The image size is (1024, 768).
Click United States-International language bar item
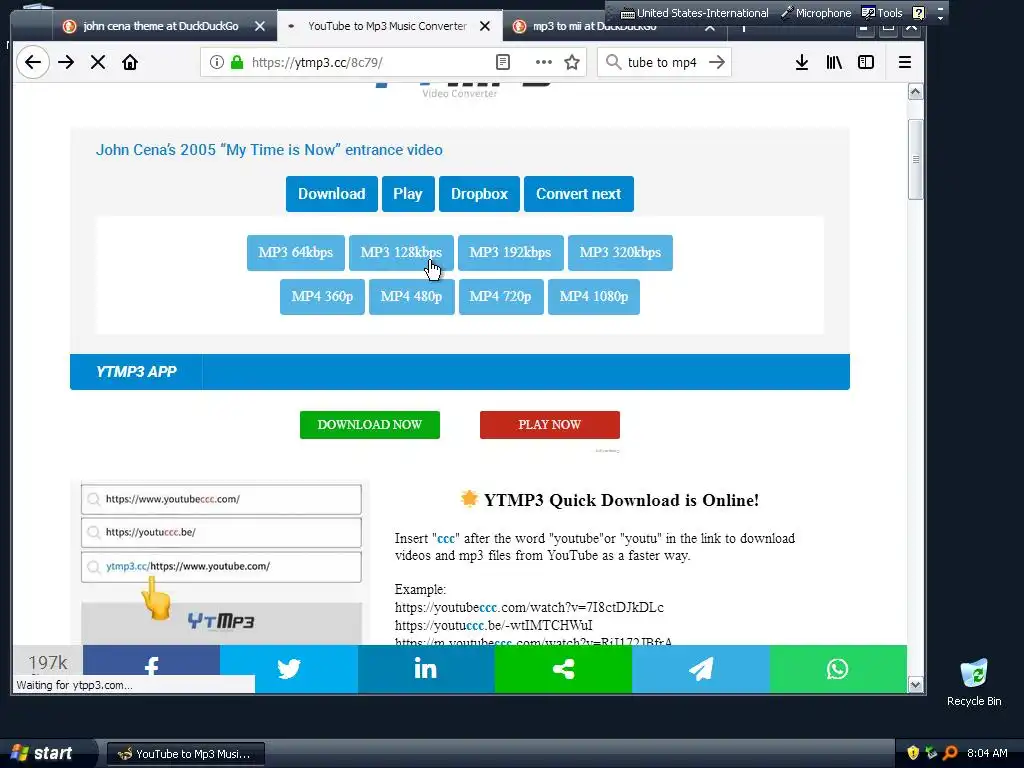(x=694, y=12)
